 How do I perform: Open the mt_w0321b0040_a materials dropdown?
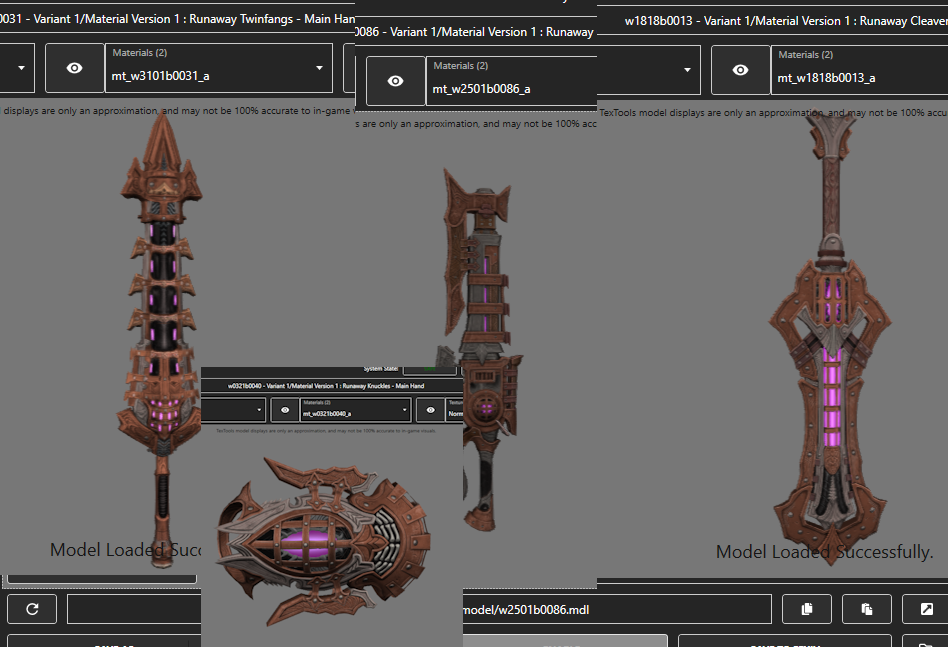pos(356,410)
